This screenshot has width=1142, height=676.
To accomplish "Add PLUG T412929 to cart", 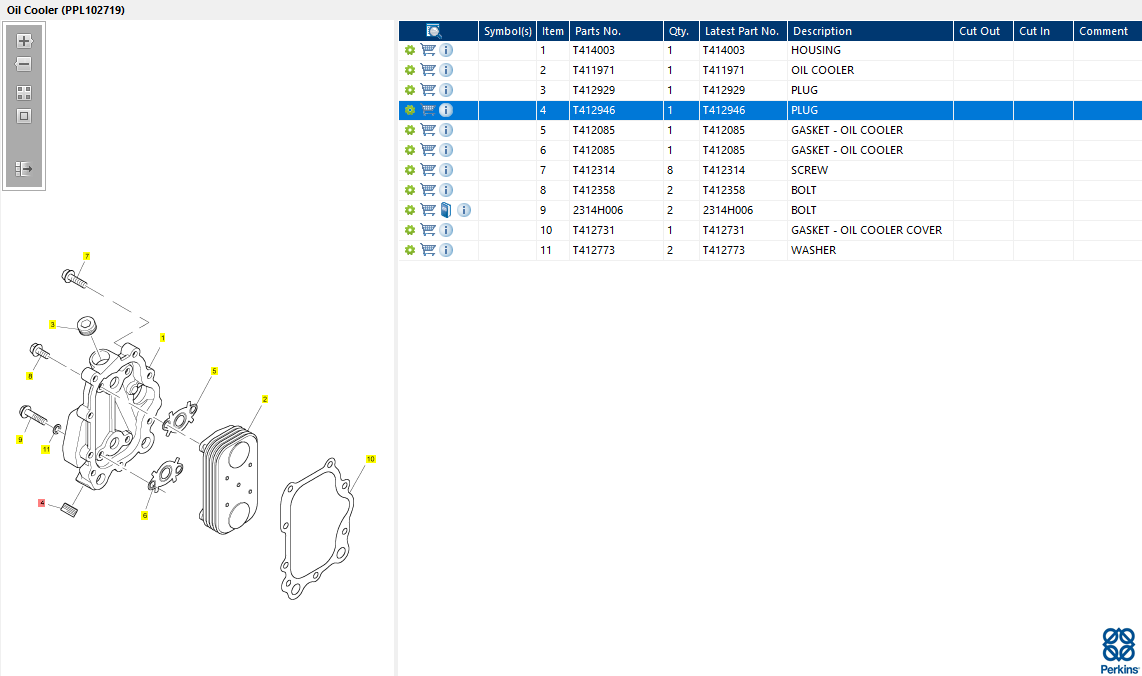I will [428, 90].
